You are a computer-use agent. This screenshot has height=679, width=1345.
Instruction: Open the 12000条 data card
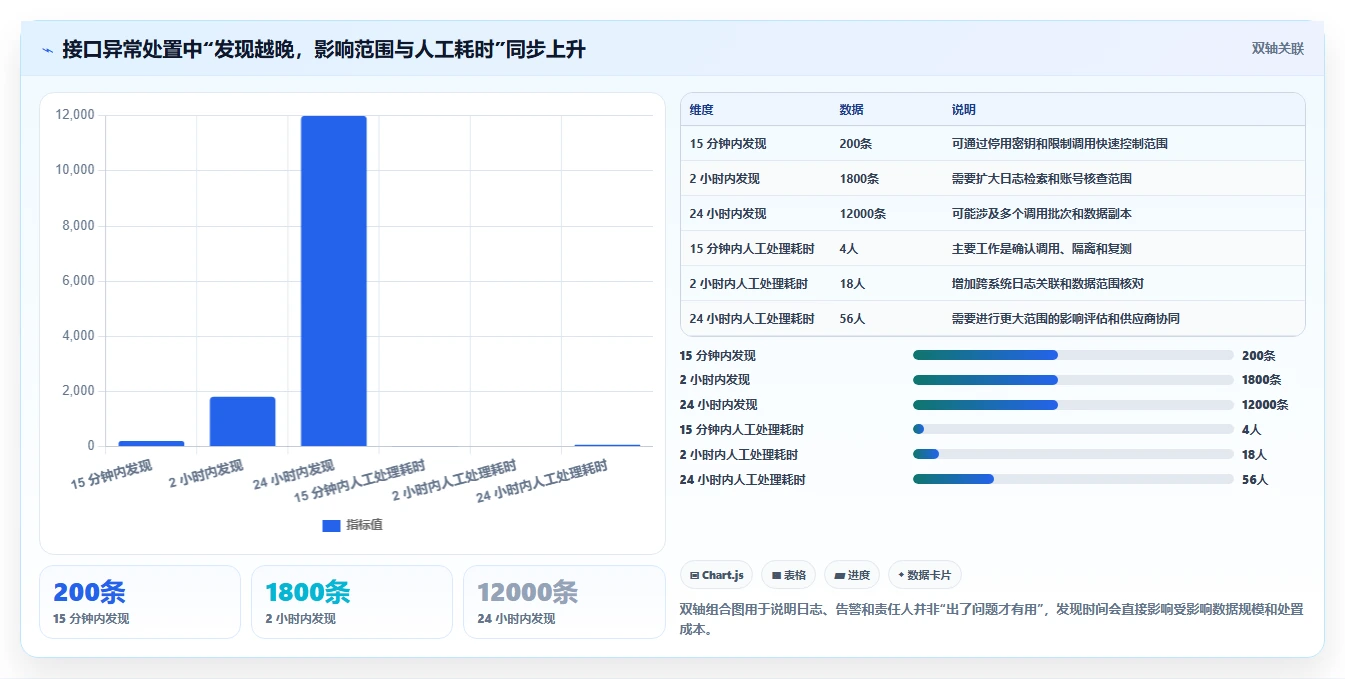coord(564,602)
